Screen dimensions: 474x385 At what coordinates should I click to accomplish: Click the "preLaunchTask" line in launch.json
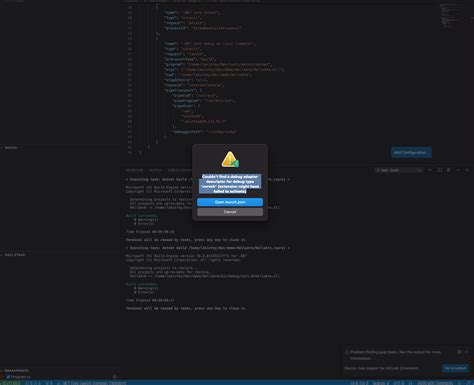(190, 59)
